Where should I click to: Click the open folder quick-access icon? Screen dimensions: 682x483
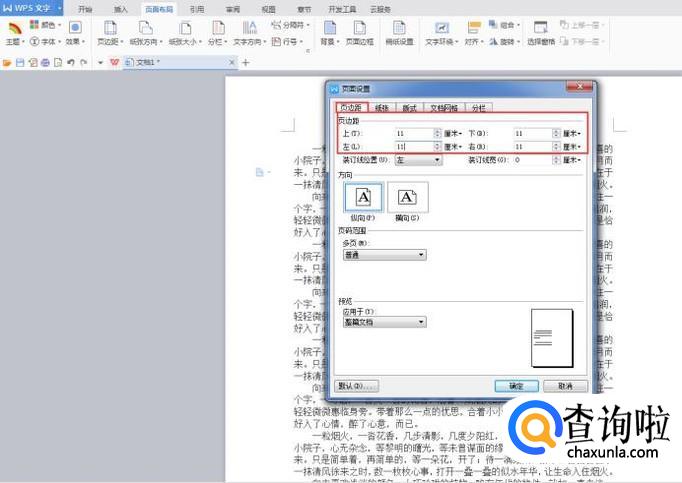click(7, 63)
